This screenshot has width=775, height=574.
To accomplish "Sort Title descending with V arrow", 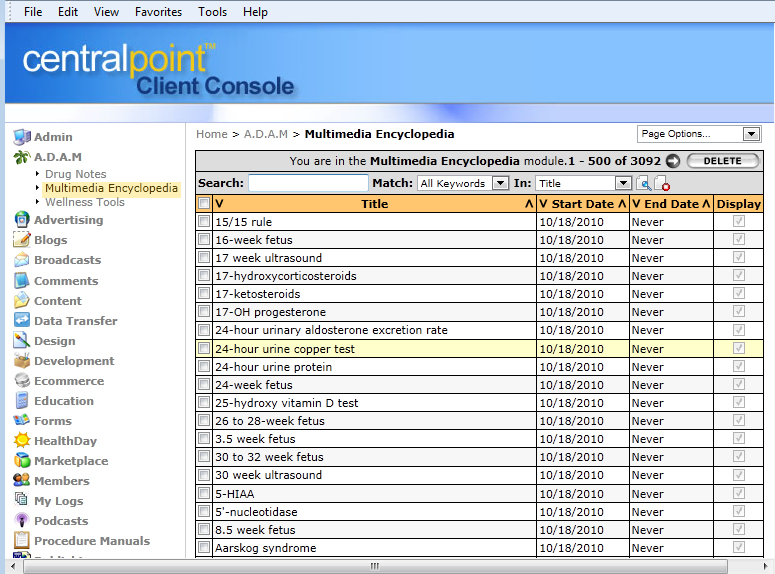I will click(x=219, y=204).
